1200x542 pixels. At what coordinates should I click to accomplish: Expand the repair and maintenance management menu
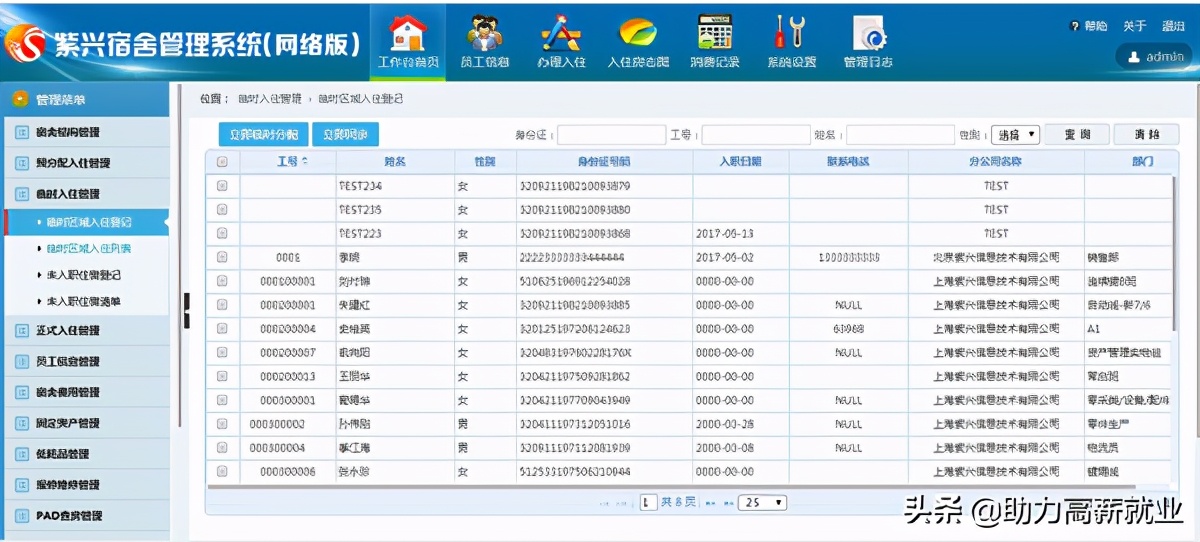click(85, 485)
